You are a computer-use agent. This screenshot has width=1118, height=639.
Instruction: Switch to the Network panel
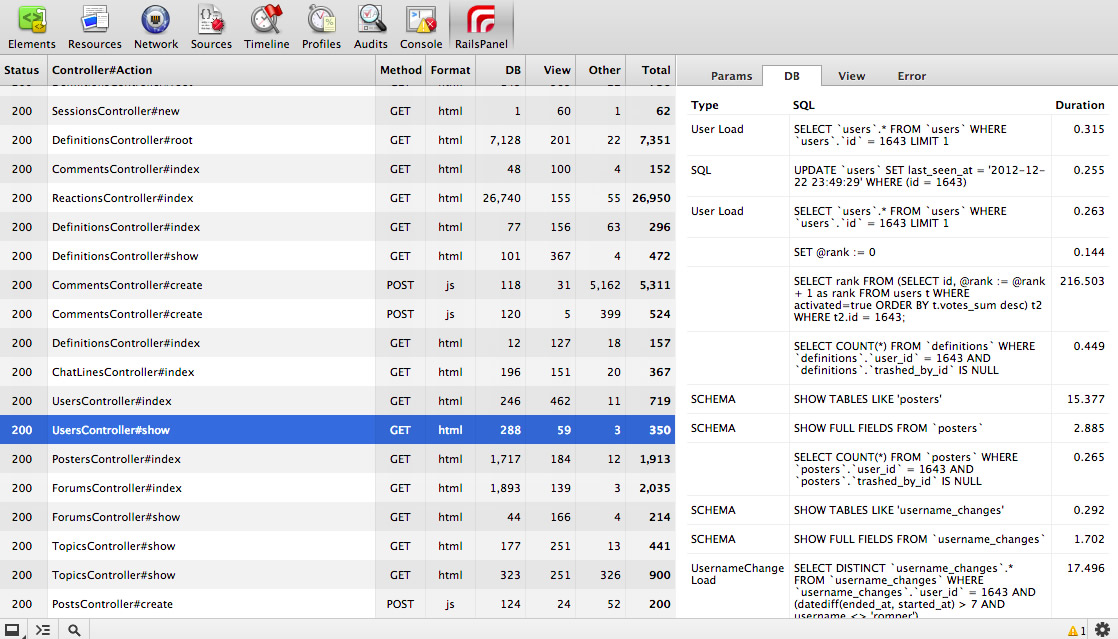[156, 26]
